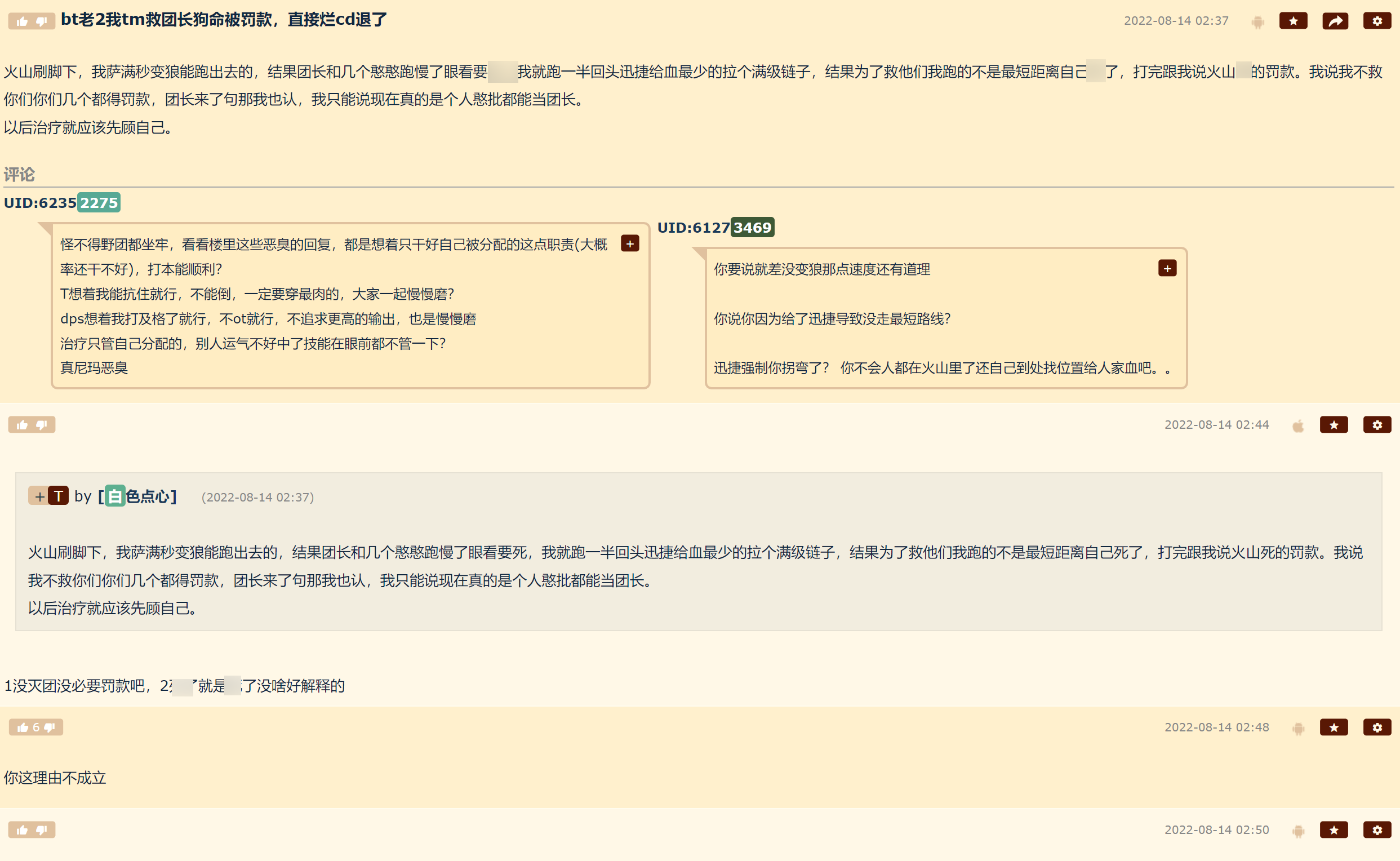Click the share arrow icon on the 02:37 post

click(1335, 21)
